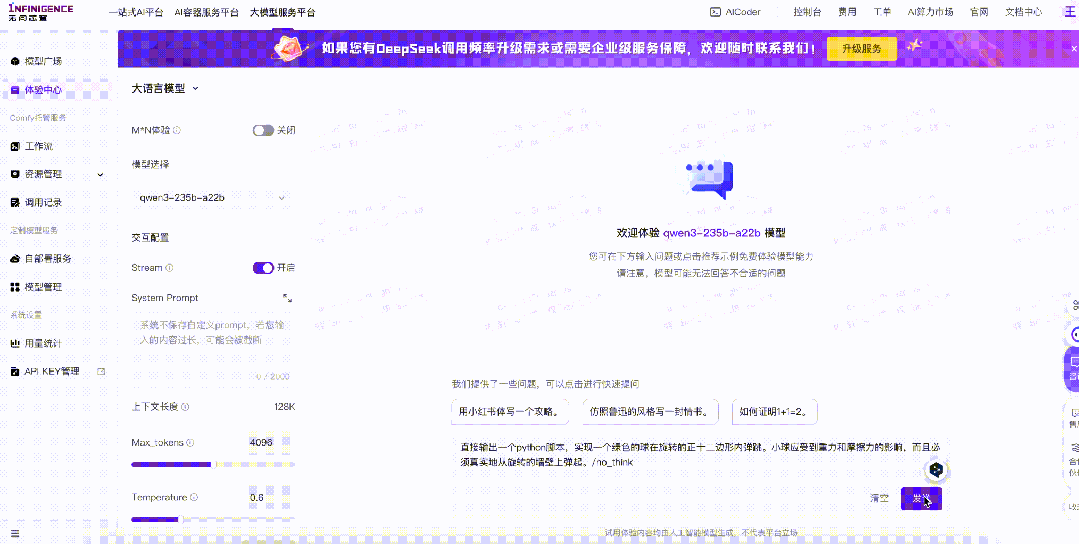Open 调用记录 from the sidebar
This screenshot has height=544, width=1079.
tap(43, 202)
